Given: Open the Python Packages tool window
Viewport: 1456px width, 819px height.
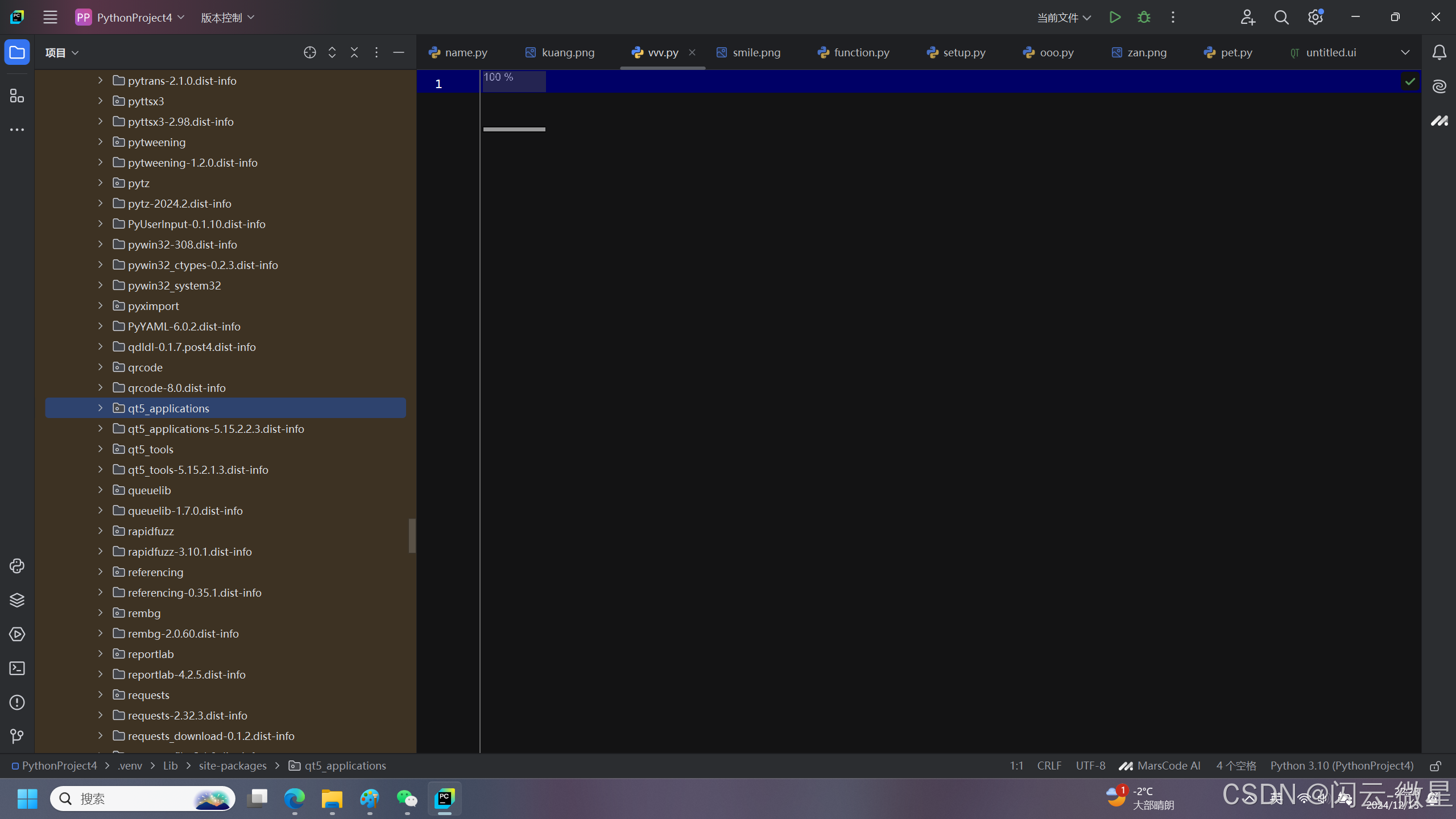Looking at the screenshot, I should point(17,600).
